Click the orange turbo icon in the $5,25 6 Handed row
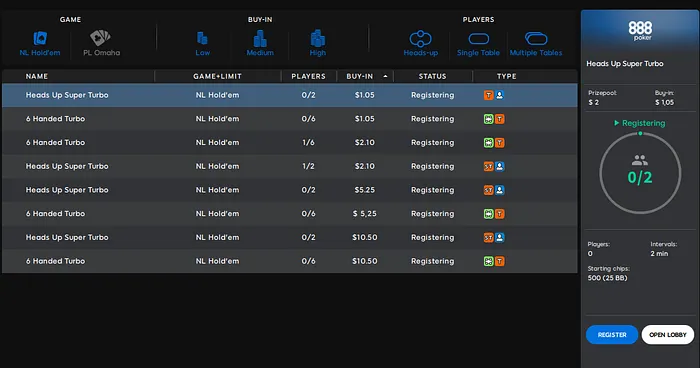The height and width of the screenshot is (368, 700). (500, 214)
